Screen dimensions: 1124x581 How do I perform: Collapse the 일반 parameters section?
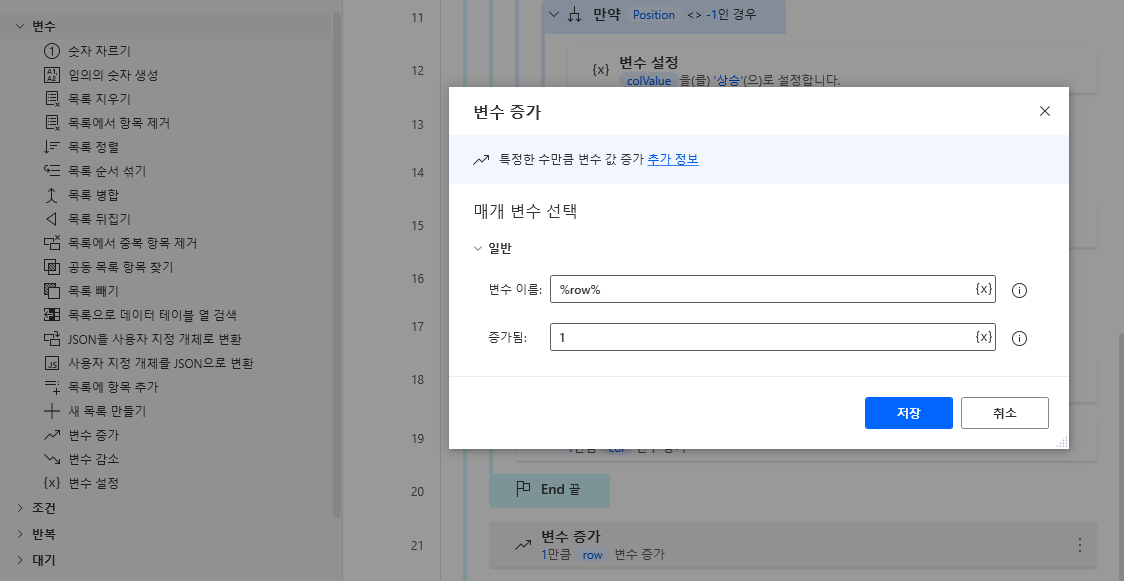point(478,249)
